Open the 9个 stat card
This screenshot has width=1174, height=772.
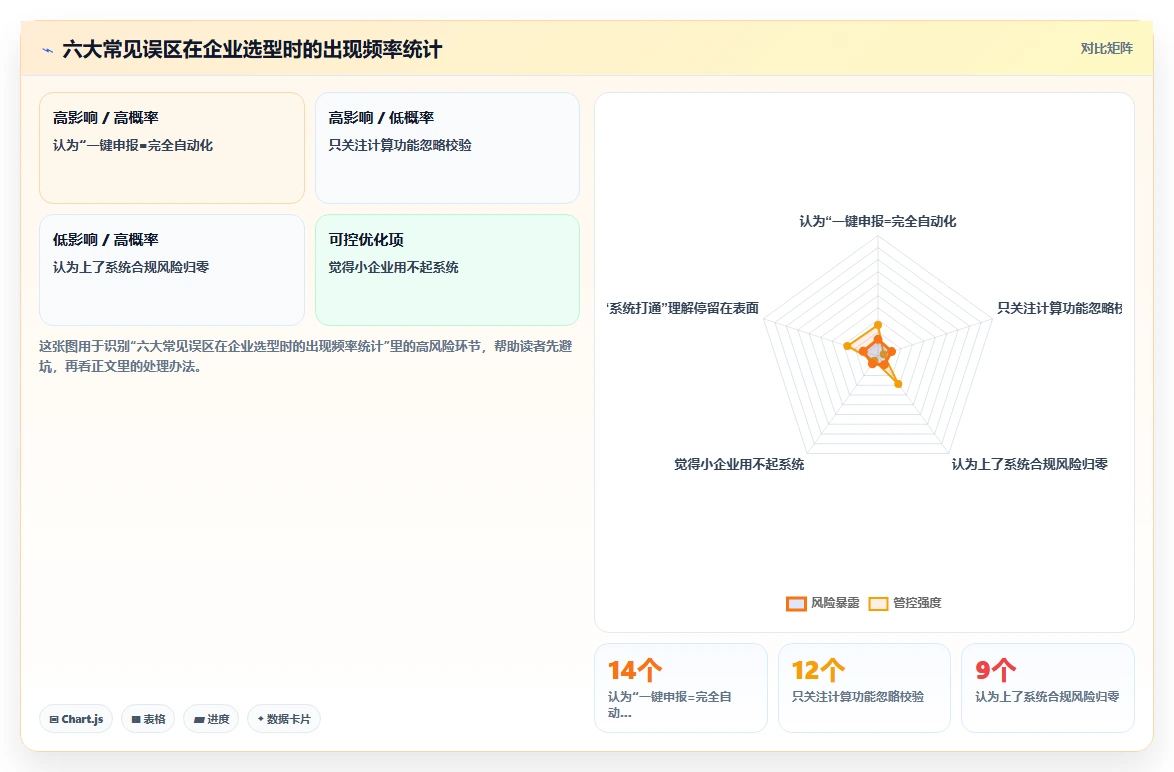pyautogui.click(x=1047, y=687)
